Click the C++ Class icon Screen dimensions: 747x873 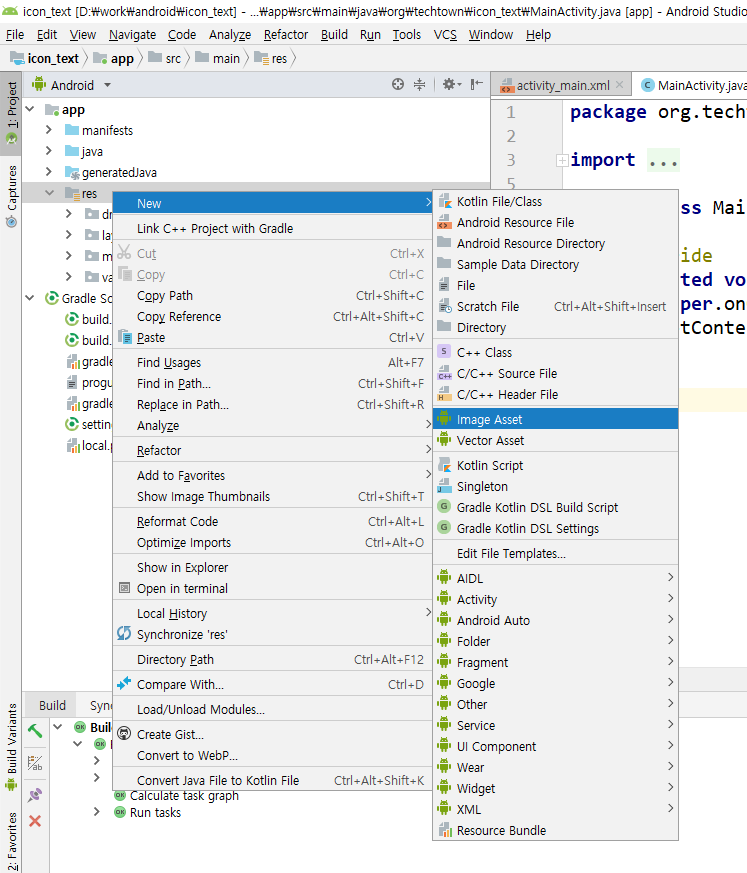tap(444, 352)
